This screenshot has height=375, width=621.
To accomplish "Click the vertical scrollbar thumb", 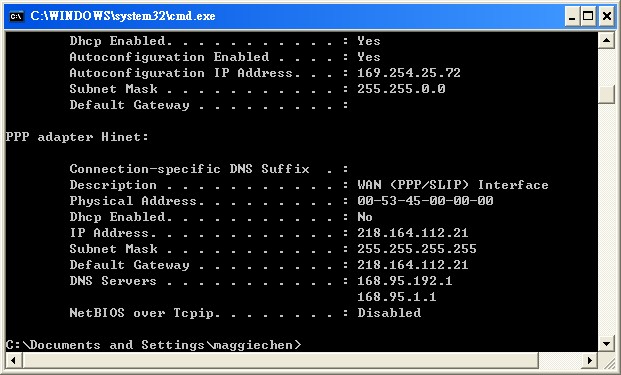I will tap(606, 94).
